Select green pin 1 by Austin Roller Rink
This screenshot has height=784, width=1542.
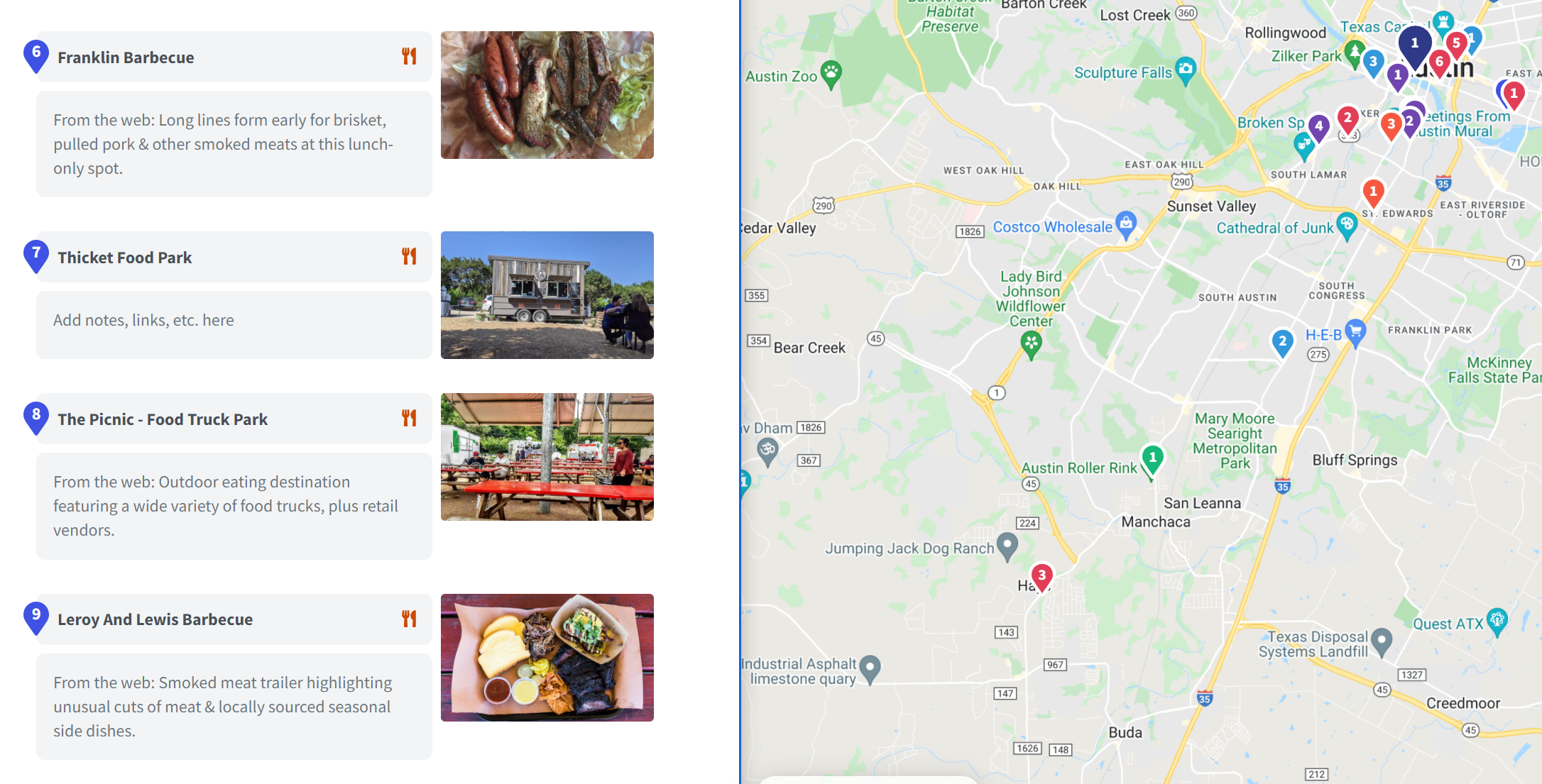(1152, 460)
